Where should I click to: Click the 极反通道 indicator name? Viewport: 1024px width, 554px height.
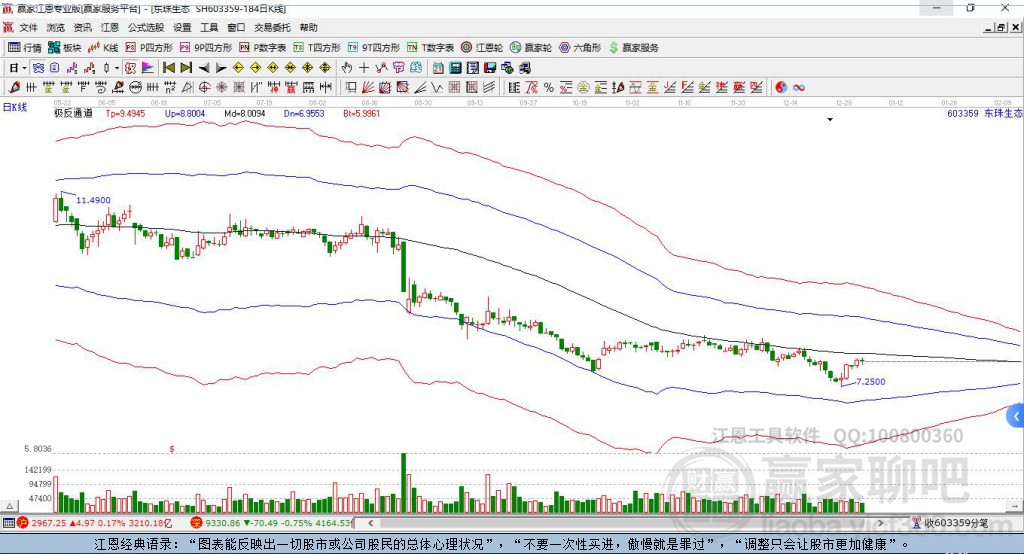(73, 113)
